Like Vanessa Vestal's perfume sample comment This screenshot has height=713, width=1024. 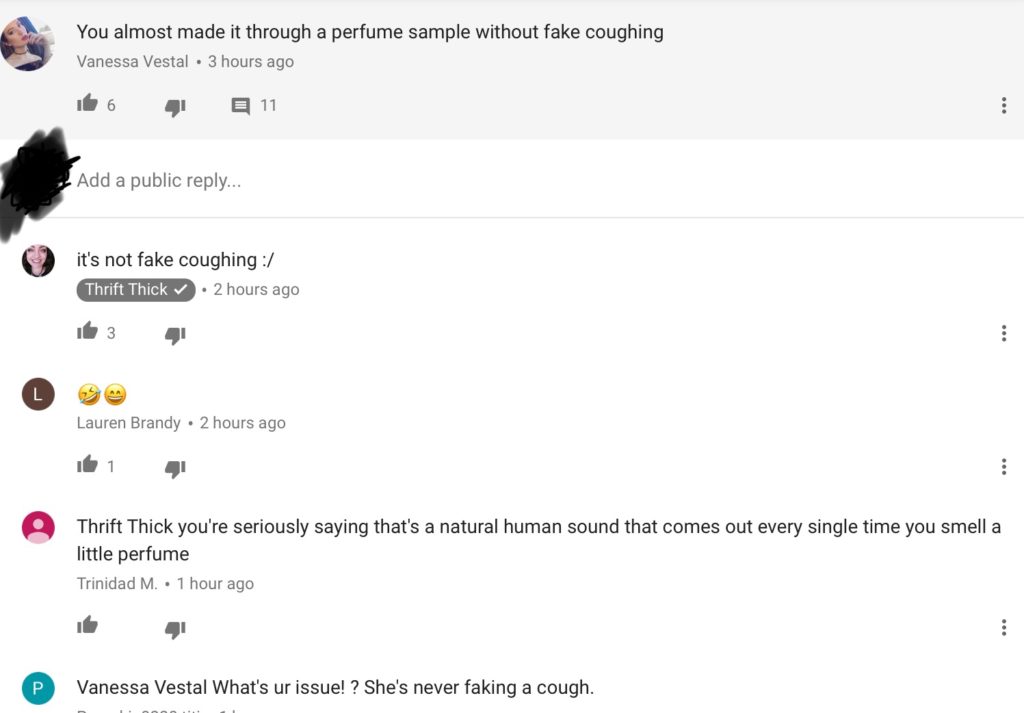(x=88, y=104)
